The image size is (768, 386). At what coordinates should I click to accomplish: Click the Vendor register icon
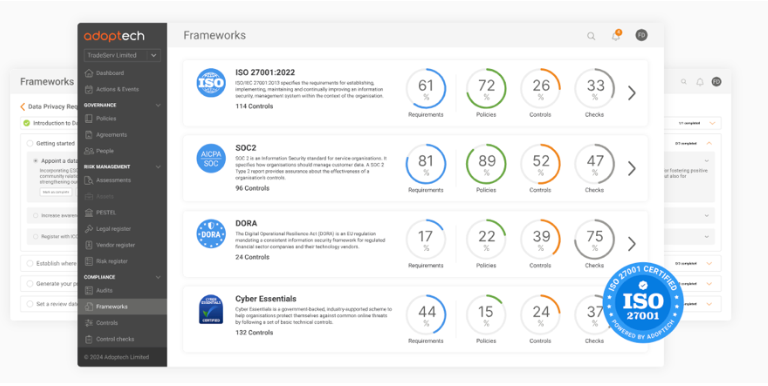point(89,245)
